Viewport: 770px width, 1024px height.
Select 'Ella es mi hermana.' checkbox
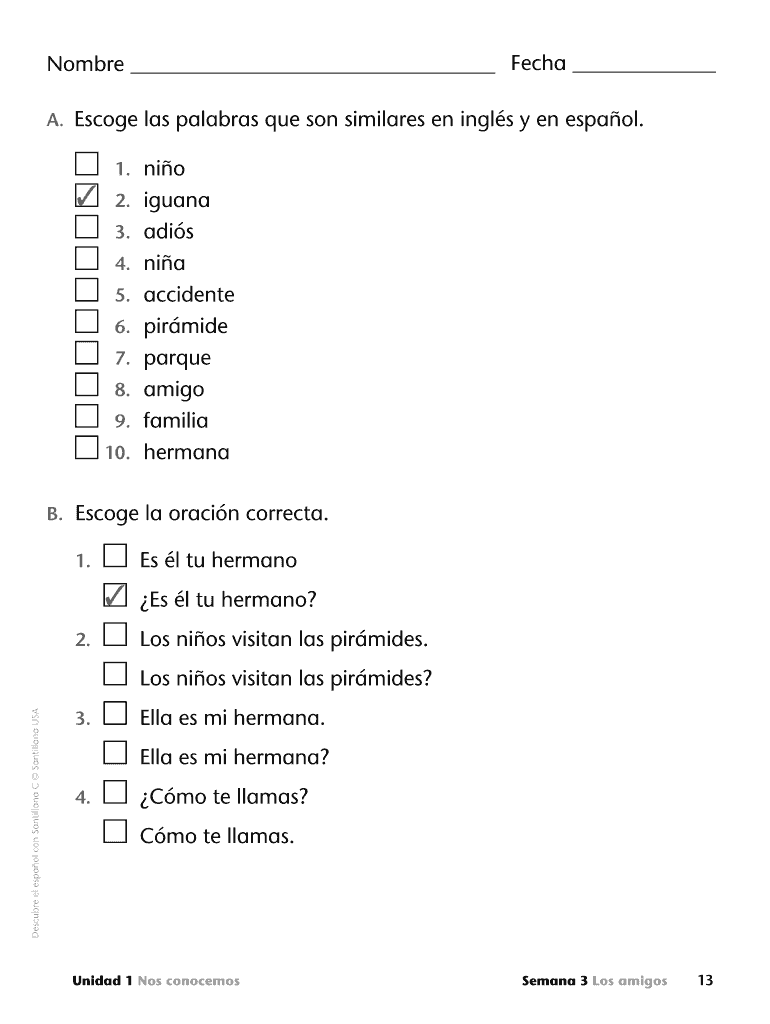pyautogui.click(x=115, y=713)
